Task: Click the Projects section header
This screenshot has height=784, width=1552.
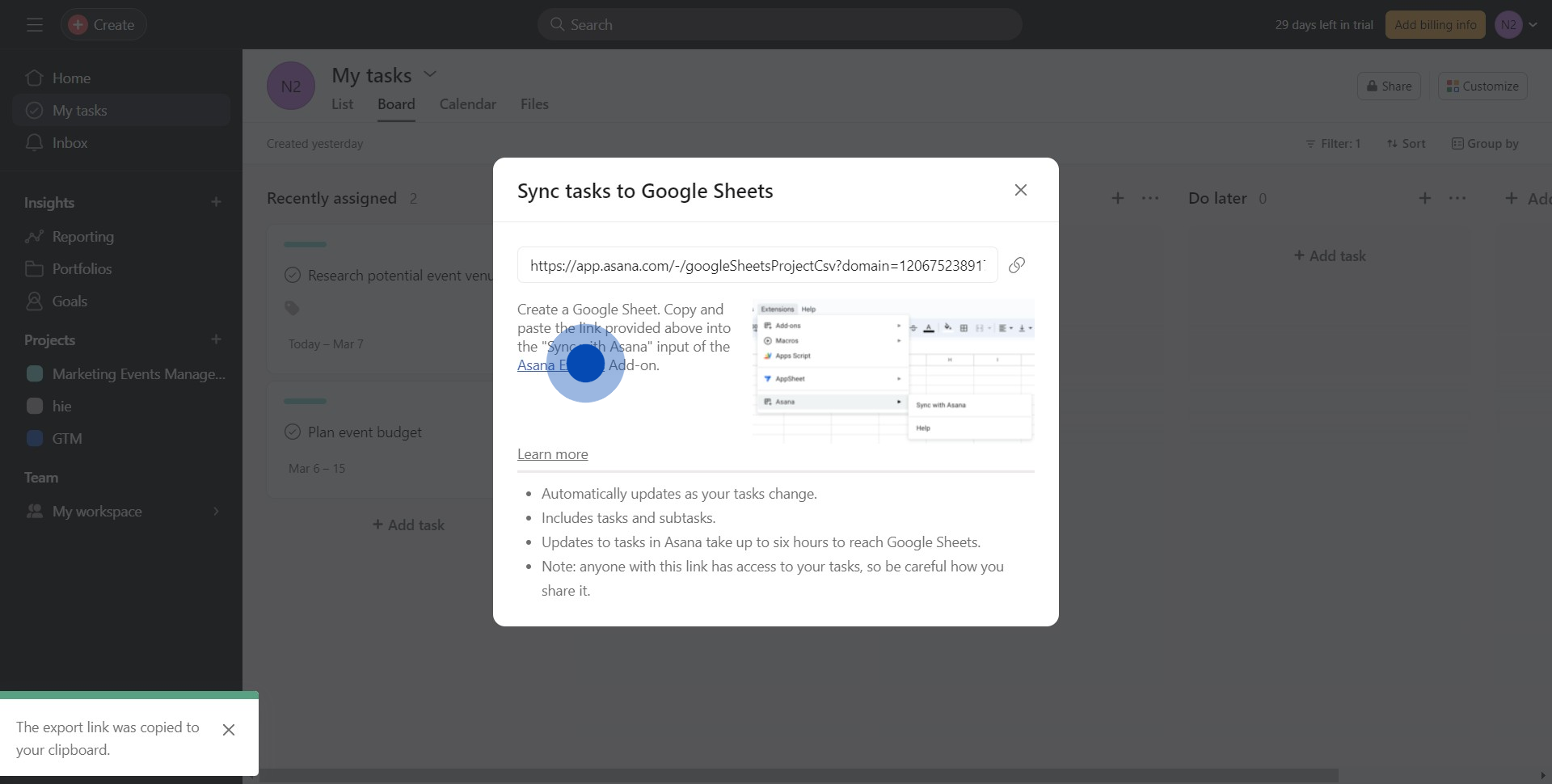Action: click(49, 340)
